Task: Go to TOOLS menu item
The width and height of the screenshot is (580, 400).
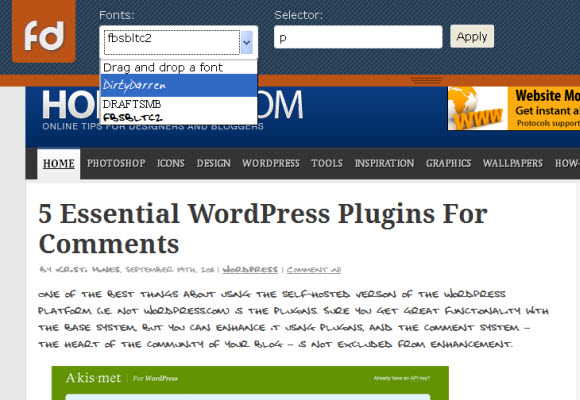Action: [327, 163]
